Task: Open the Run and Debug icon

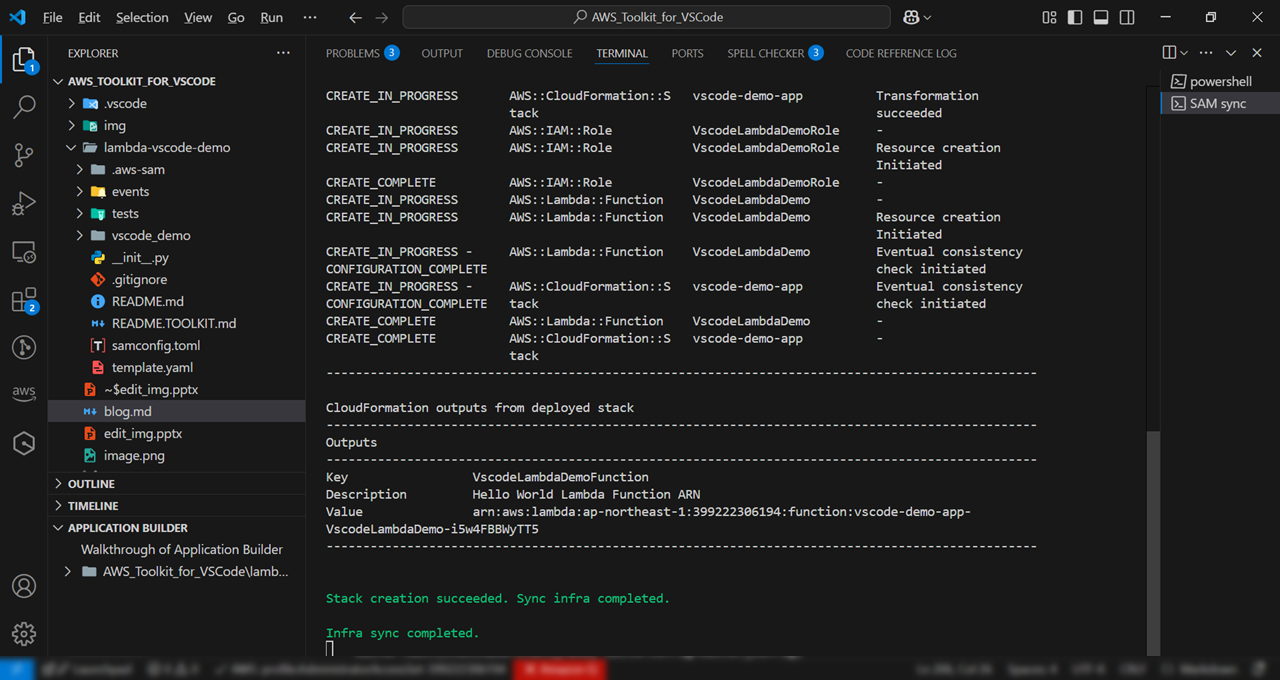Action: (x=24, y=202)
